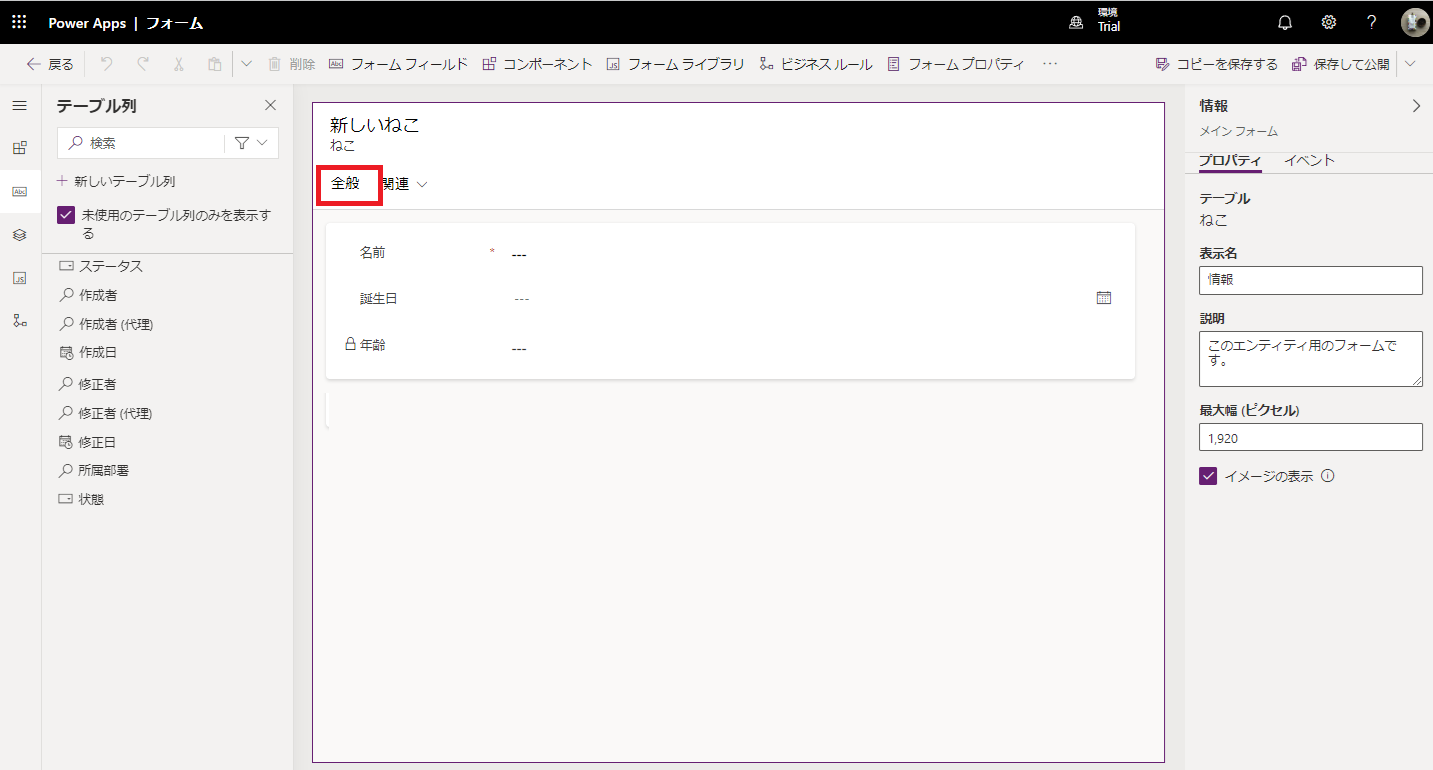1433x770 pixels.
Task: Switch to the イベント tab
Action: (1309, 161)
